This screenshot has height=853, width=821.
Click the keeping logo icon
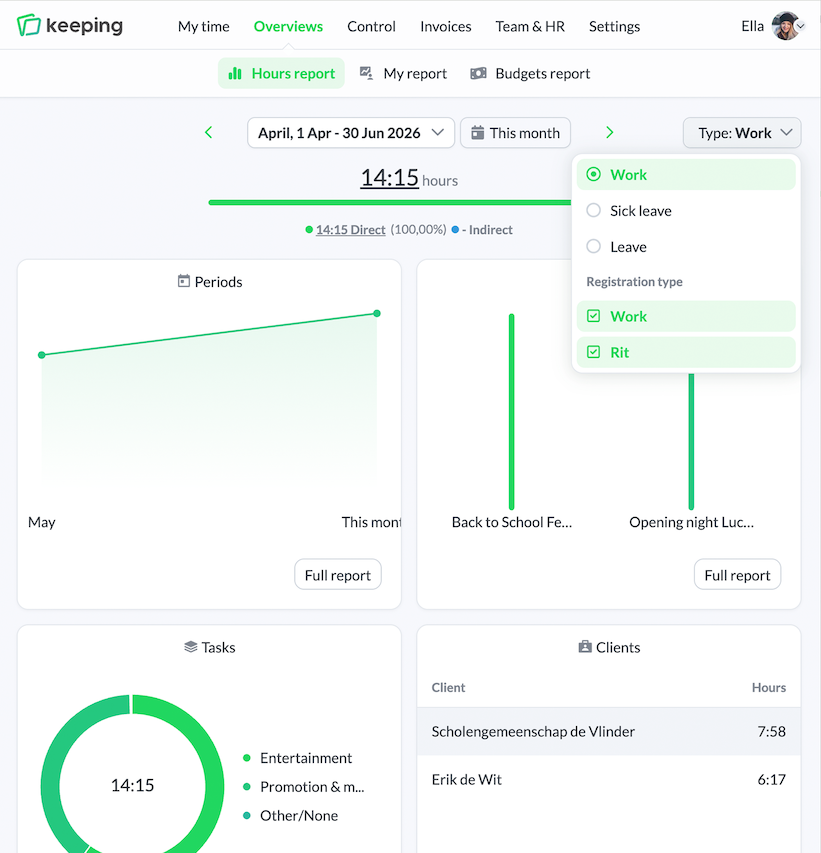(29, 26)
